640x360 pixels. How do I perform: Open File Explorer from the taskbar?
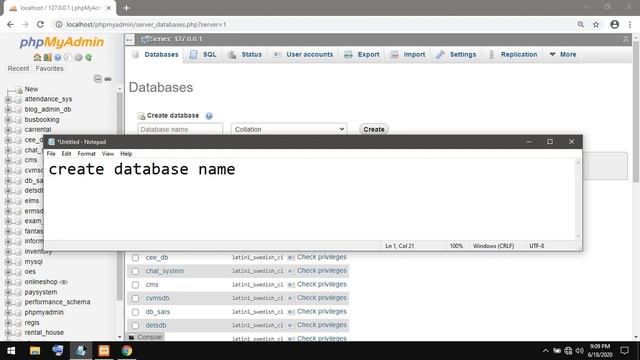[x=35, y=351]
